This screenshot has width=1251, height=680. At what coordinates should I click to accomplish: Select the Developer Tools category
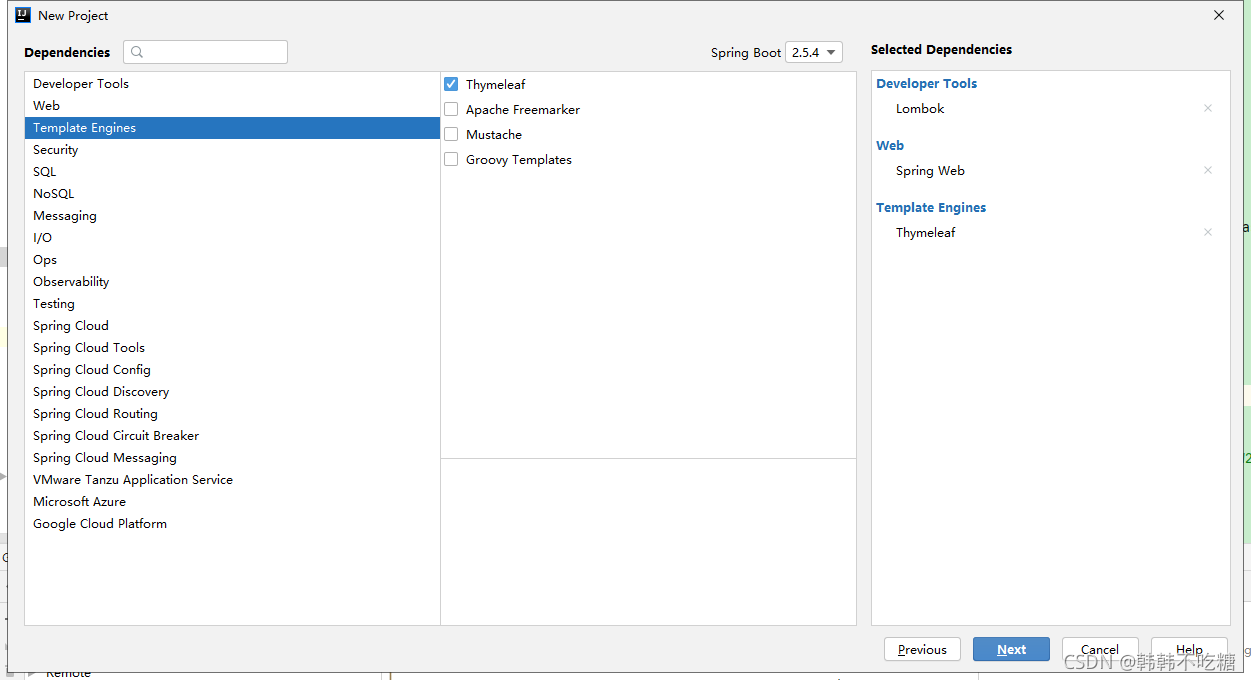pos(232,84)
